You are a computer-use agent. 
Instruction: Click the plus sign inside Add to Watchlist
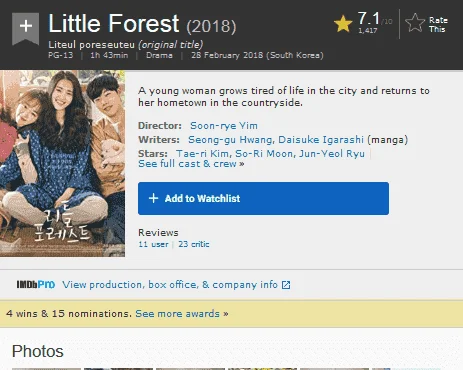pyautogui.click(x=153, y=198)
